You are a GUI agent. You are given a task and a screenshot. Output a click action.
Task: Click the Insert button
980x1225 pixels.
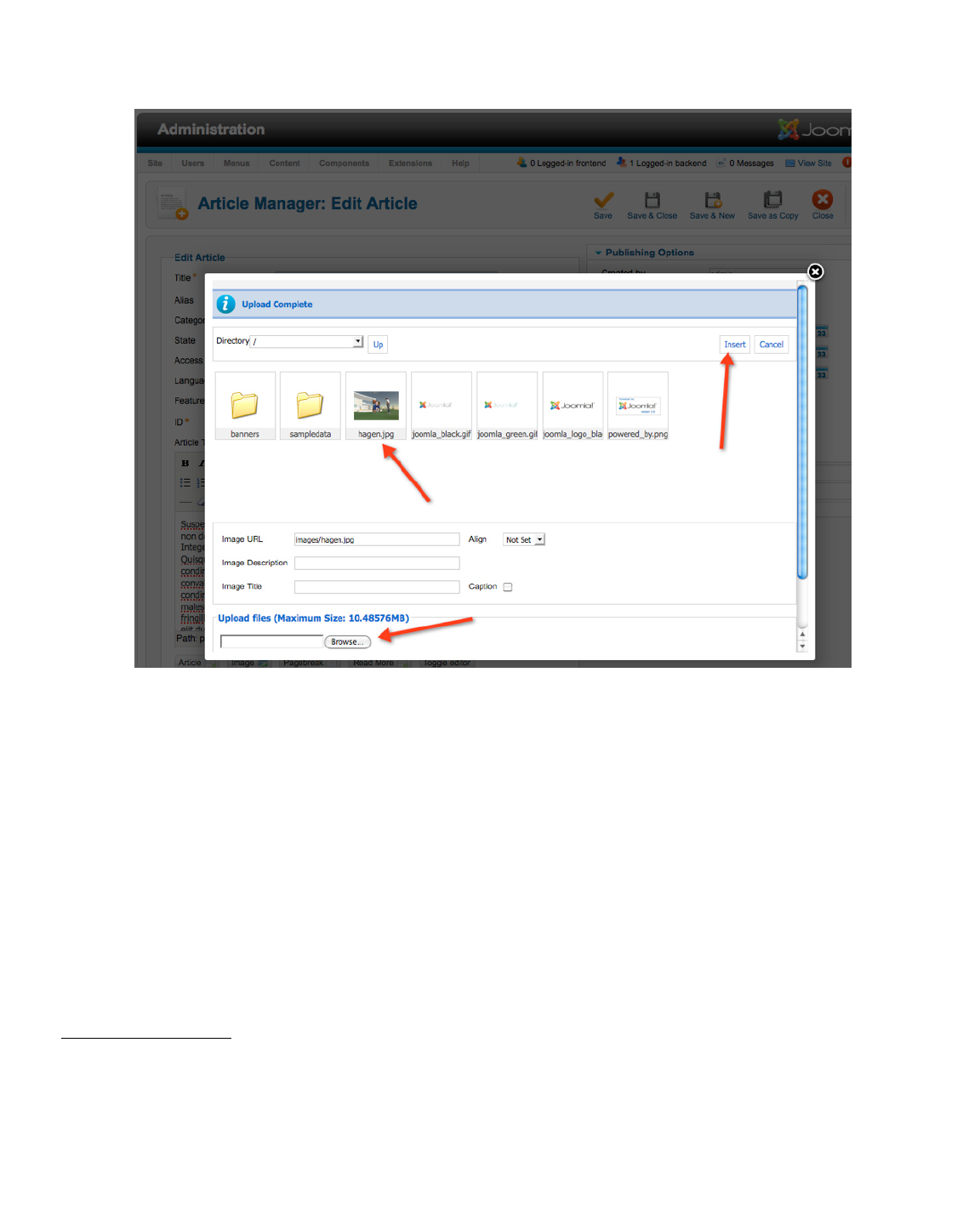(x=735, y=345)
